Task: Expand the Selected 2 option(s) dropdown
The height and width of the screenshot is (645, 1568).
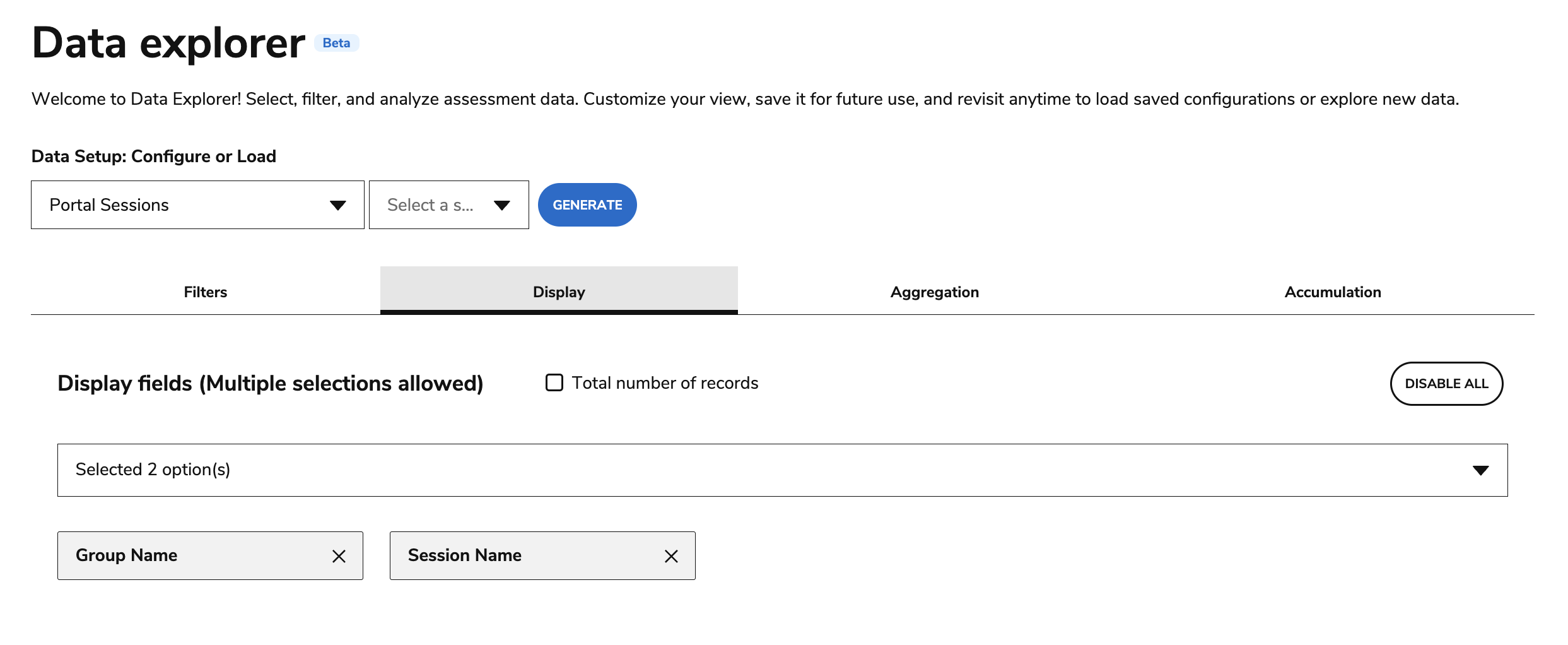Action: click(x=782, y=470)
